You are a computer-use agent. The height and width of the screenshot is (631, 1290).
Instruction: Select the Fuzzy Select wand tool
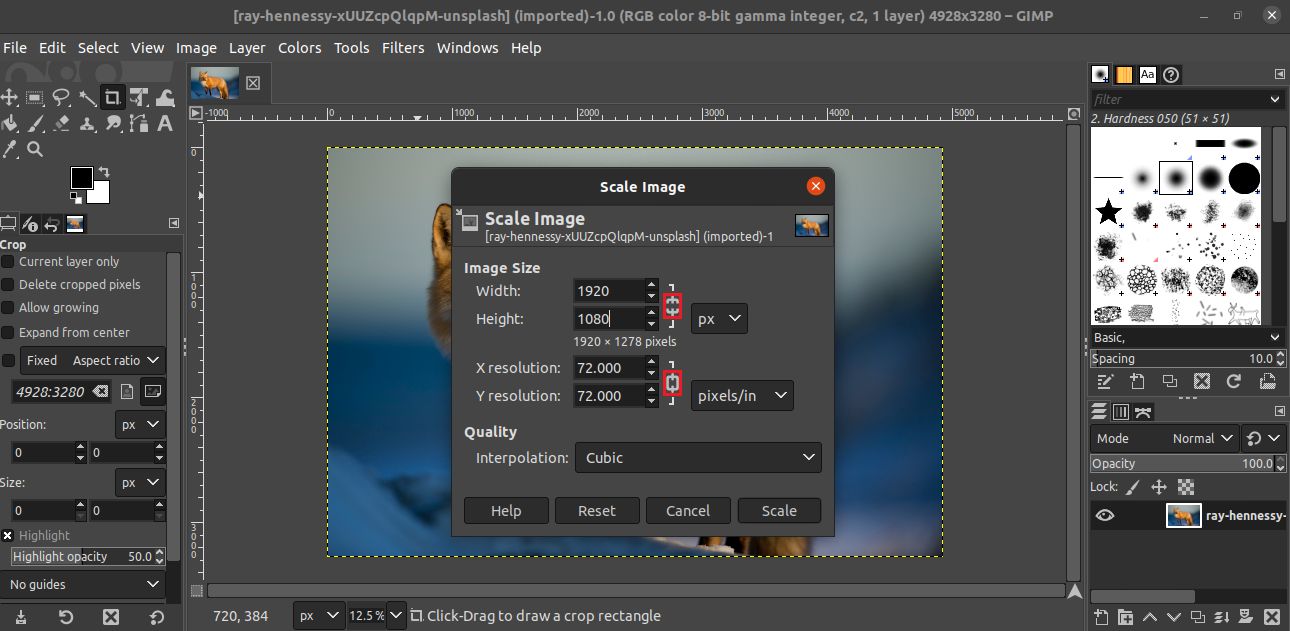click(x=87, y=97)
